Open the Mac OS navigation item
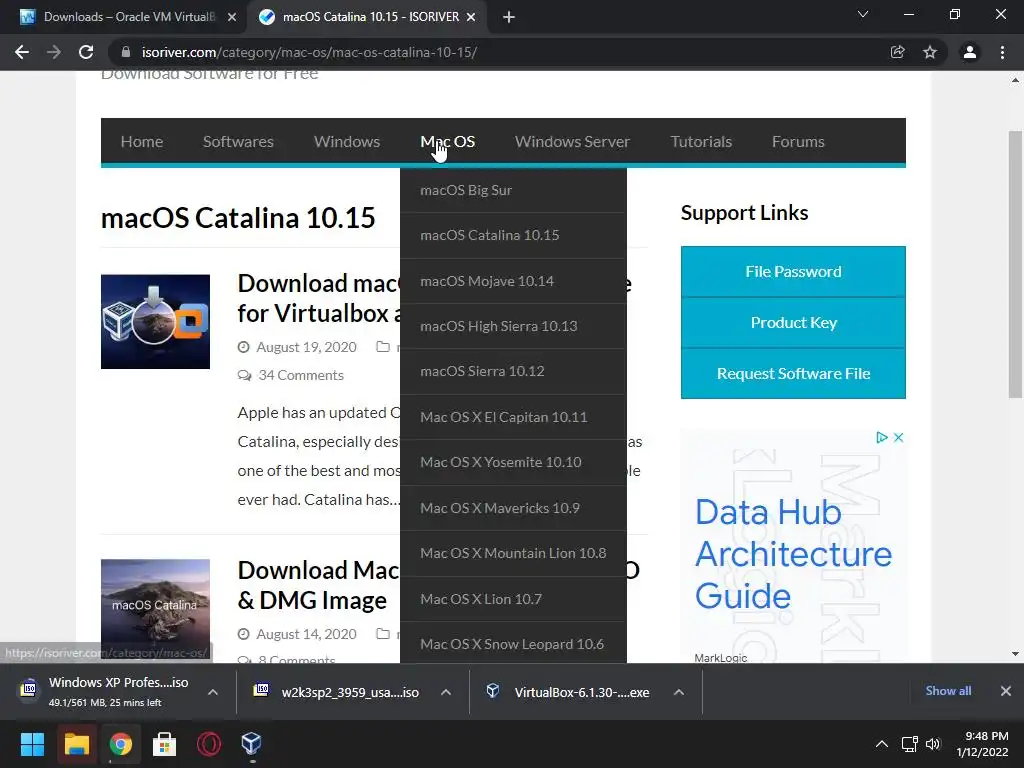This screenshot has width=1024, height=768. pos(447,142)
